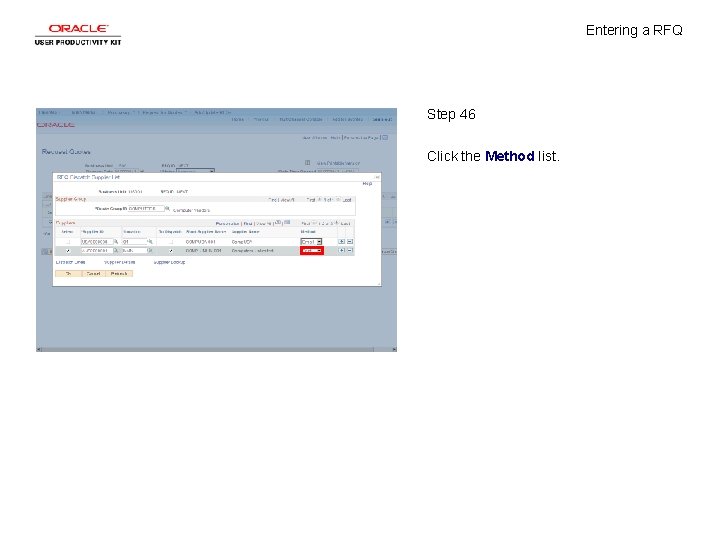Click the Help link in the dialog
720x540 pixels.
point(367,184)
